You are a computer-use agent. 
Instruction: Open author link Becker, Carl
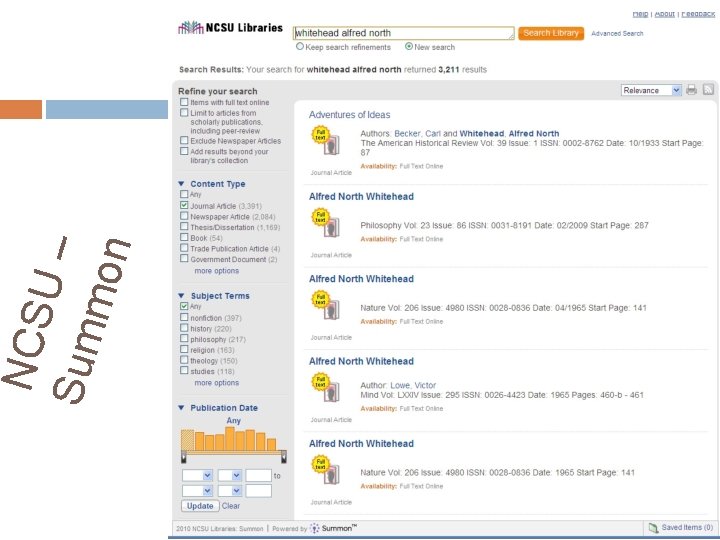point(417,134)
